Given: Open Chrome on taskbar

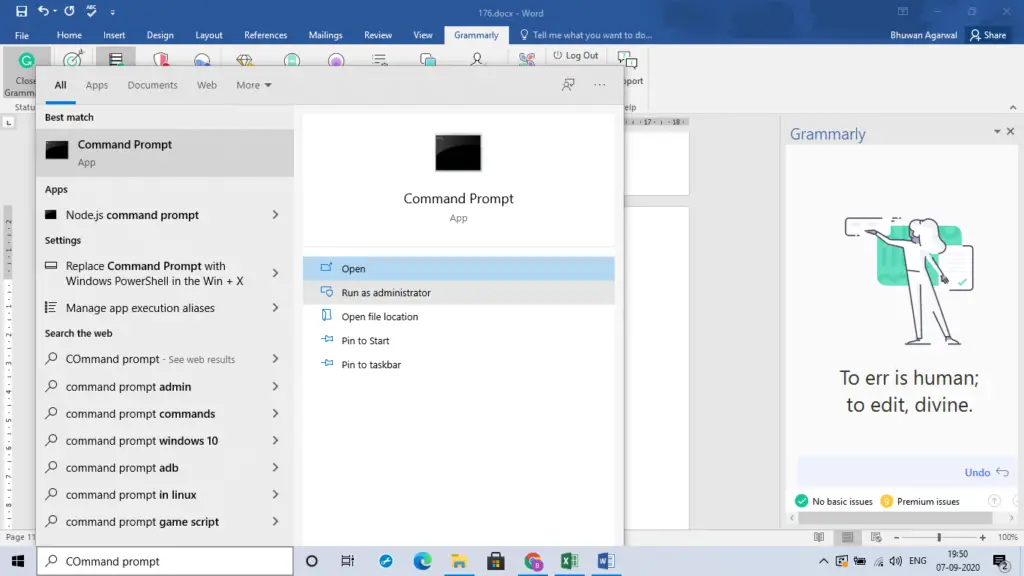Looking at the screenshot, I should pos(533,561).
